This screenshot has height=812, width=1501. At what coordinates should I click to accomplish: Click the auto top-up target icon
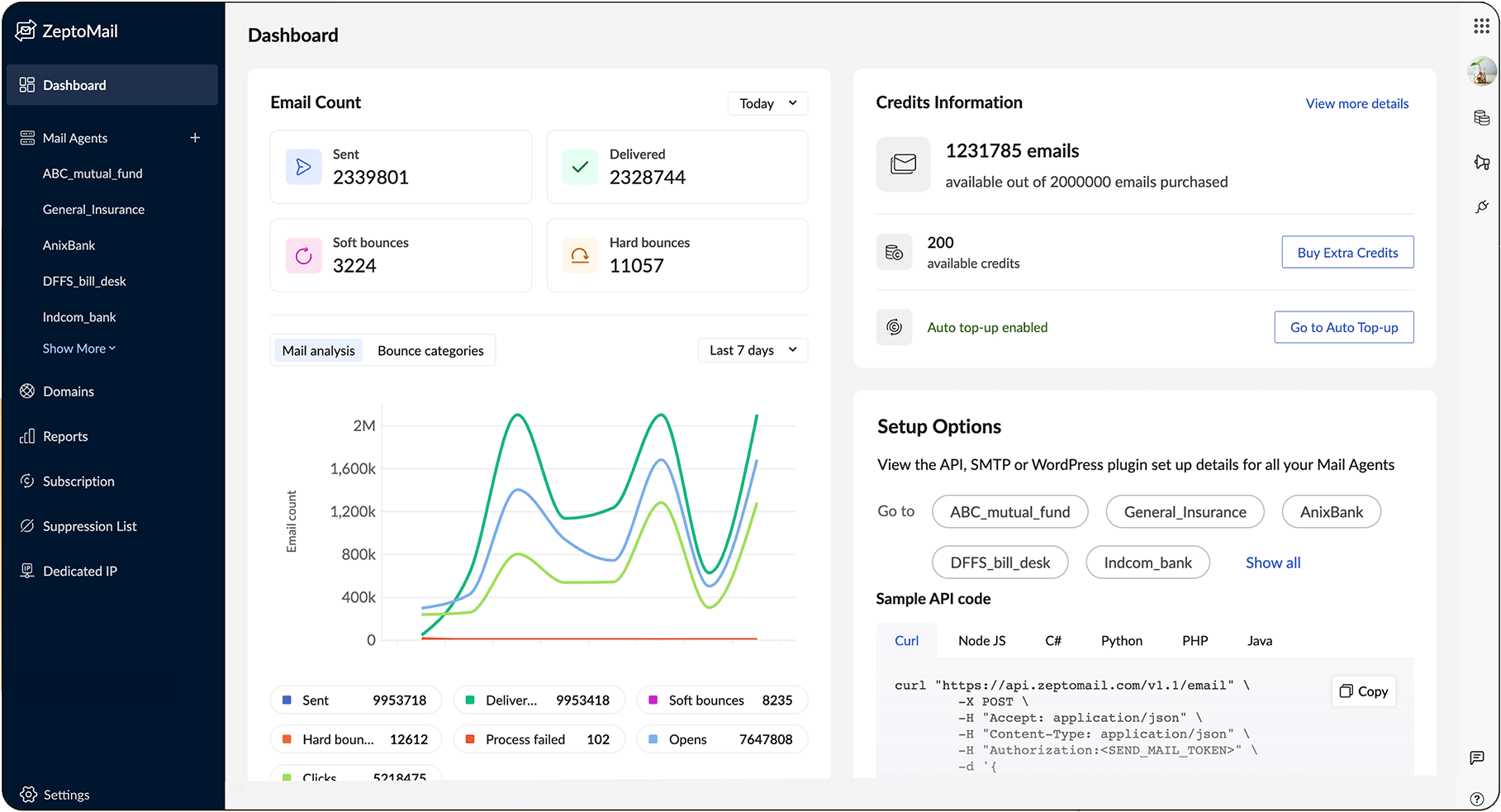pos(894,327)
